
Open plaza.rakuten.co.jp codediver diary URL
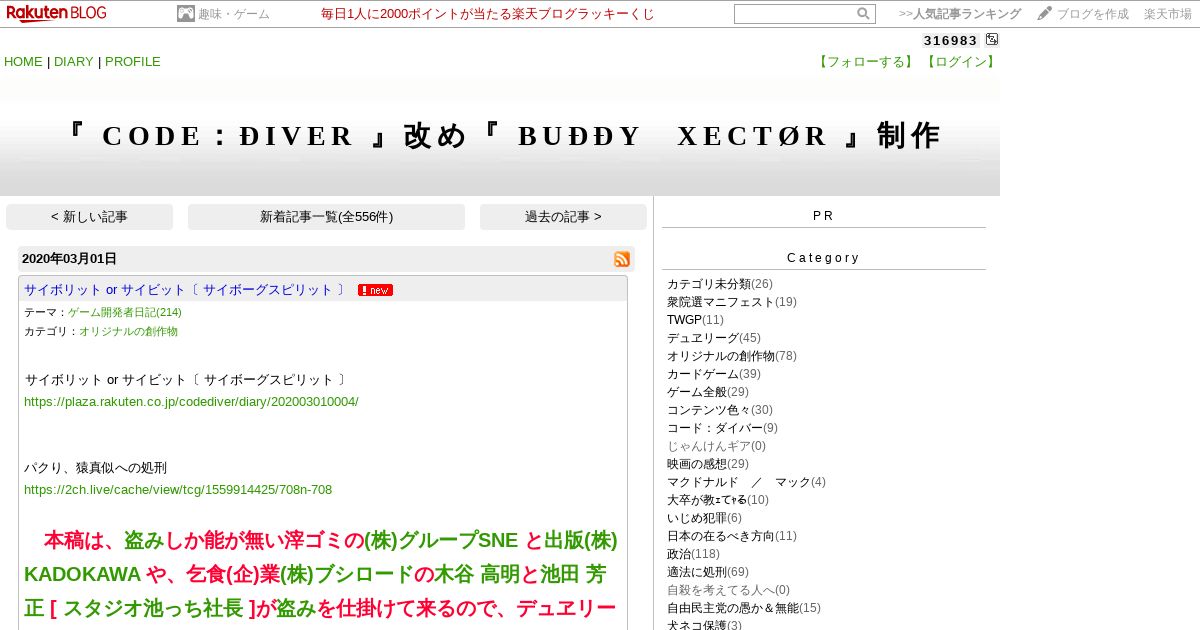coord(191,402)
